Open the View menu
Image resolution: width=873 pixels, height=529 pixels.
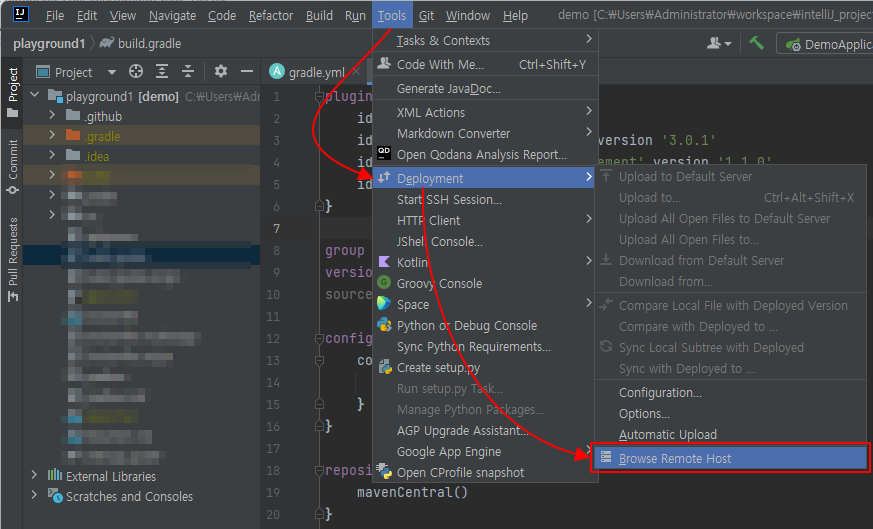click(122, 16)
